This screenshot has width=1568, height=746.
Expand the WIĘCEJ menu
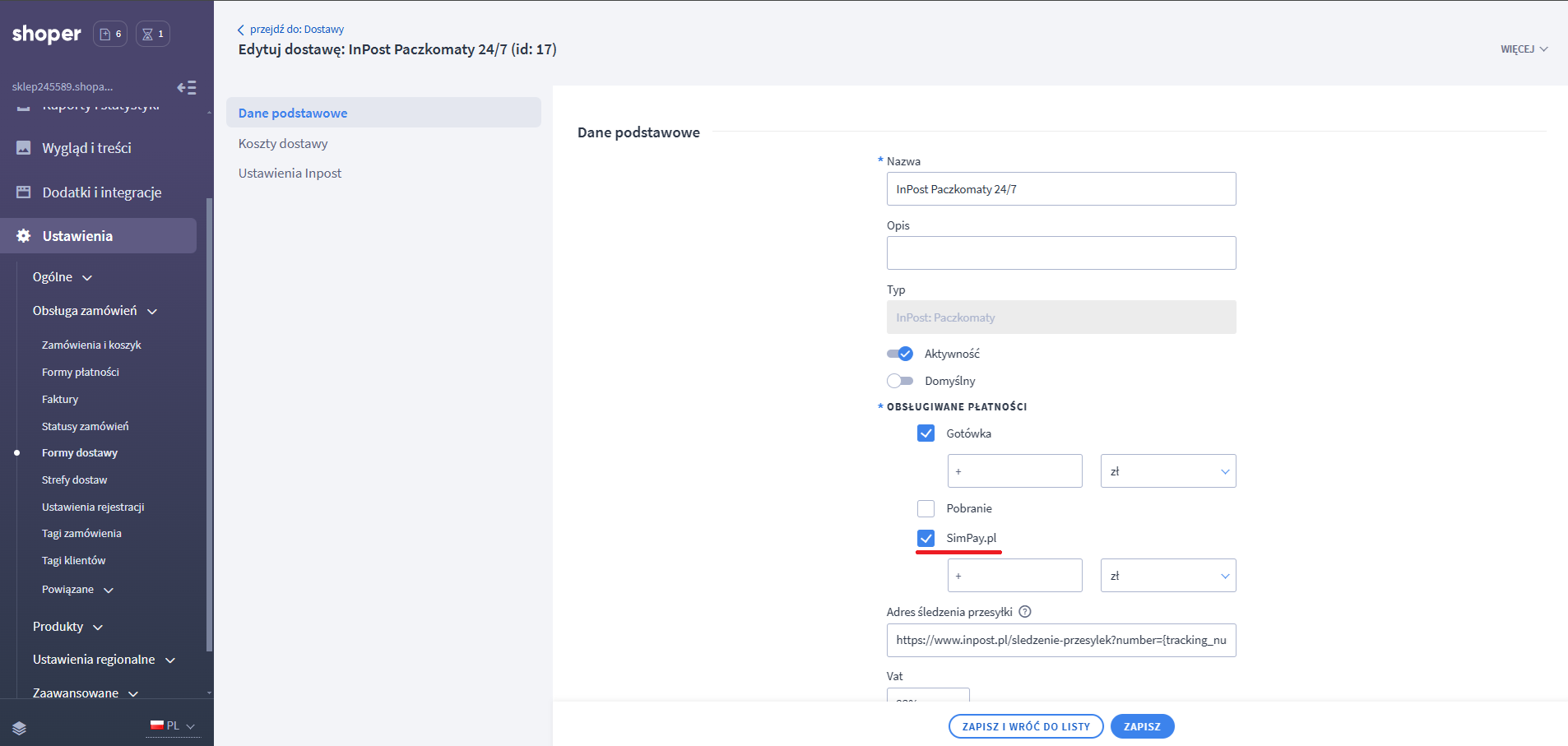1524,49
